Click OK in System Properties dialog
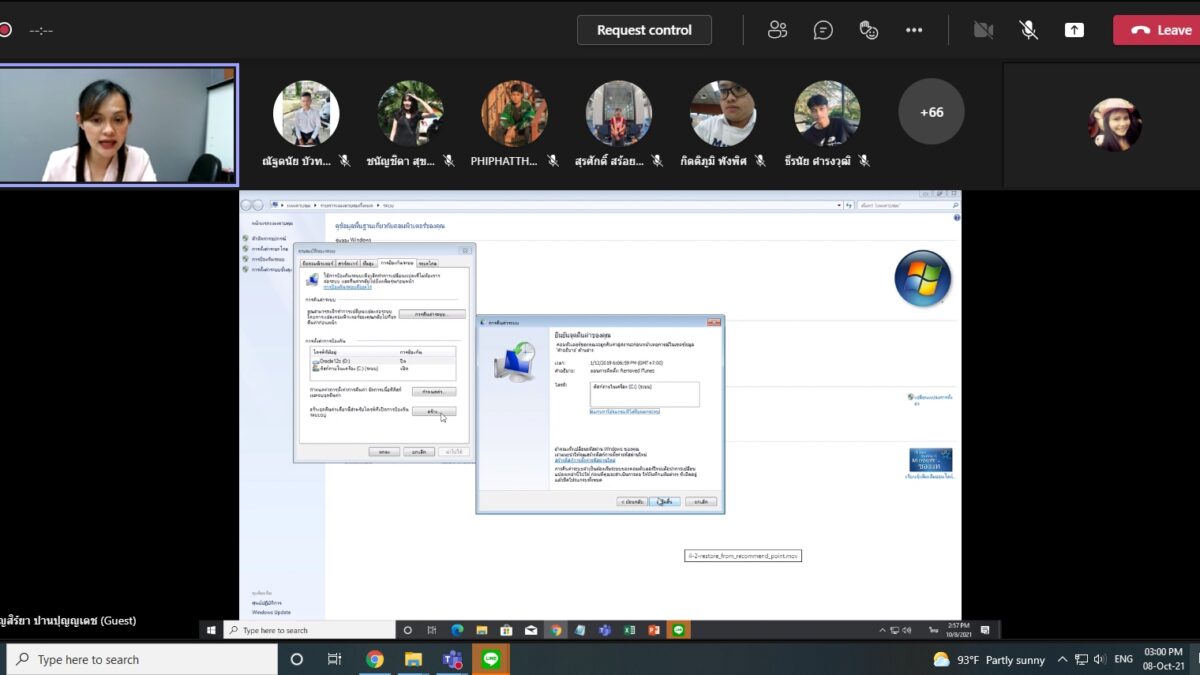Screen dimensions: 1200x675 coord(383,452)
